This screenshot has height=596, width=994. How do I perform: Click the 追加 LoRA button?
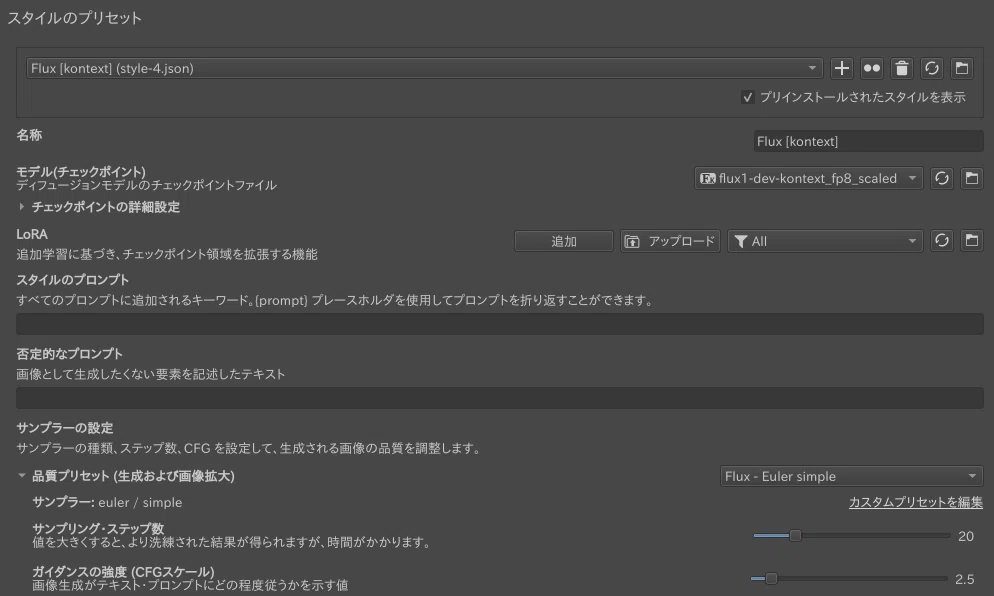click(x=564, y=241)
